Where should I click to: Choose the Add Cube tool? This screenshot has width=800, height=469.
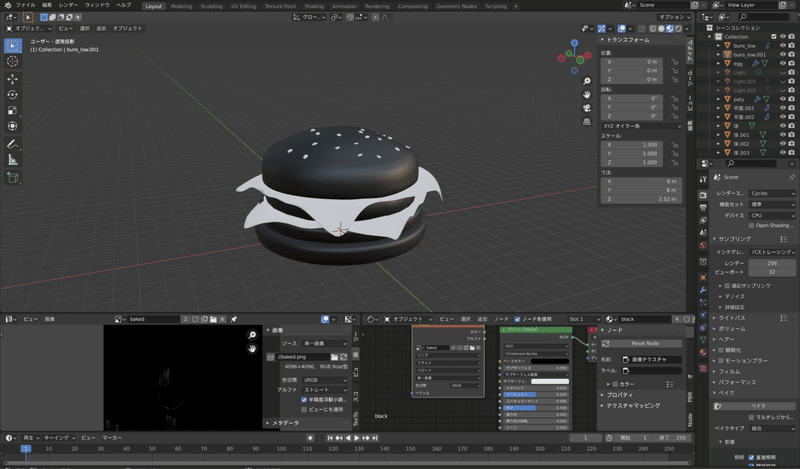tap(13, 178)
